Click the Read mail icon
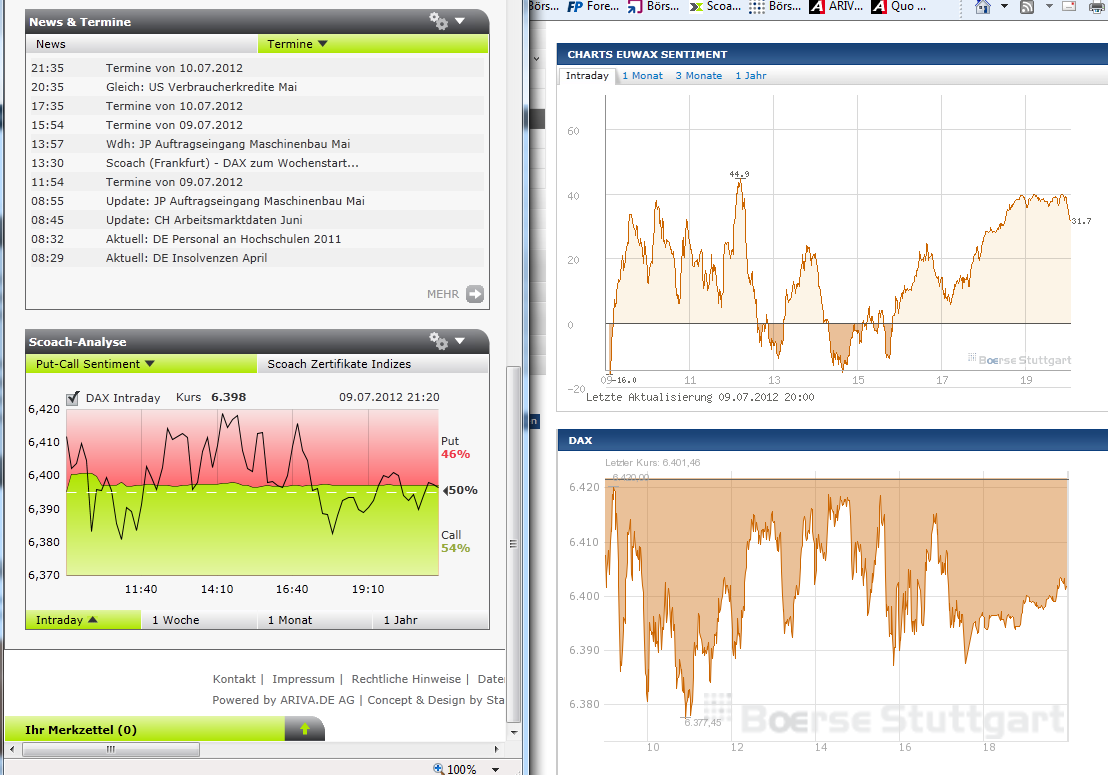Viewport: 1108px width, 775px height. pos(1069,7)
